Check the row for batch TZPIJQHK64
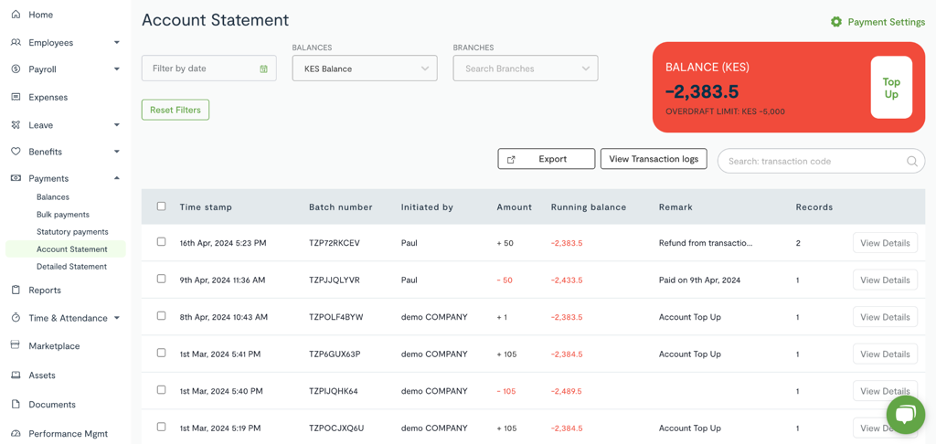Viewport: 936px width, 444px height. click(x=161, y=390)
